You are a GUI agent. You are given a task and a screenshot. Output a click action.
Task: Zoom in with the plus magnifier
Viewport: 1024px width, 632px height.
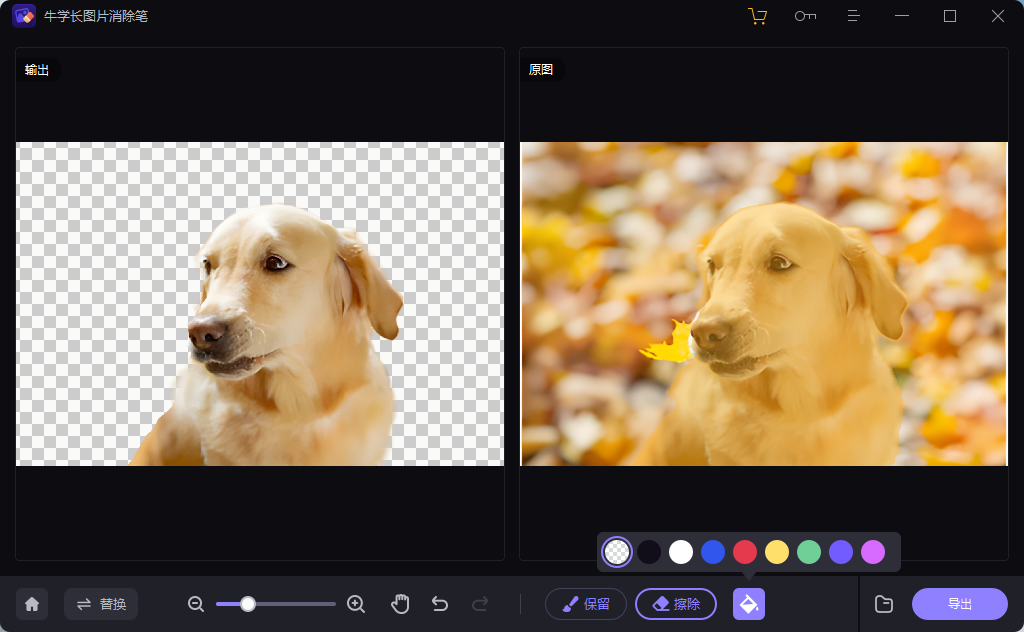tap(356, 604)
